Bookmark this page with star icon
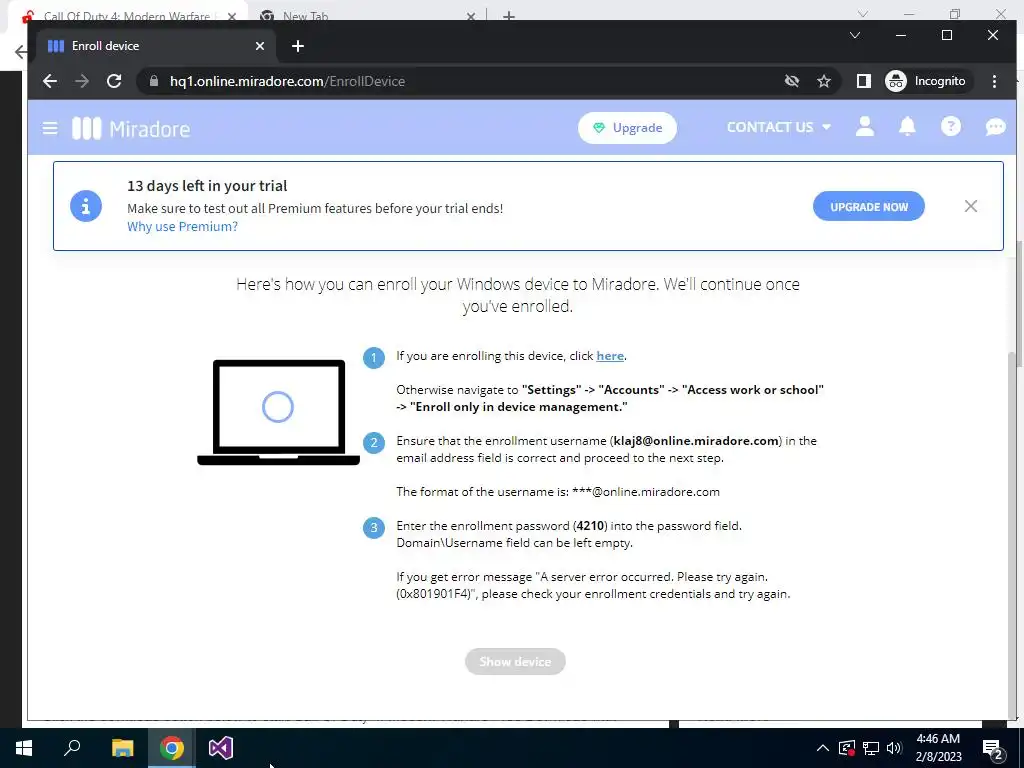The width and height of the screenshot is (1024, 768). (824, 81)
